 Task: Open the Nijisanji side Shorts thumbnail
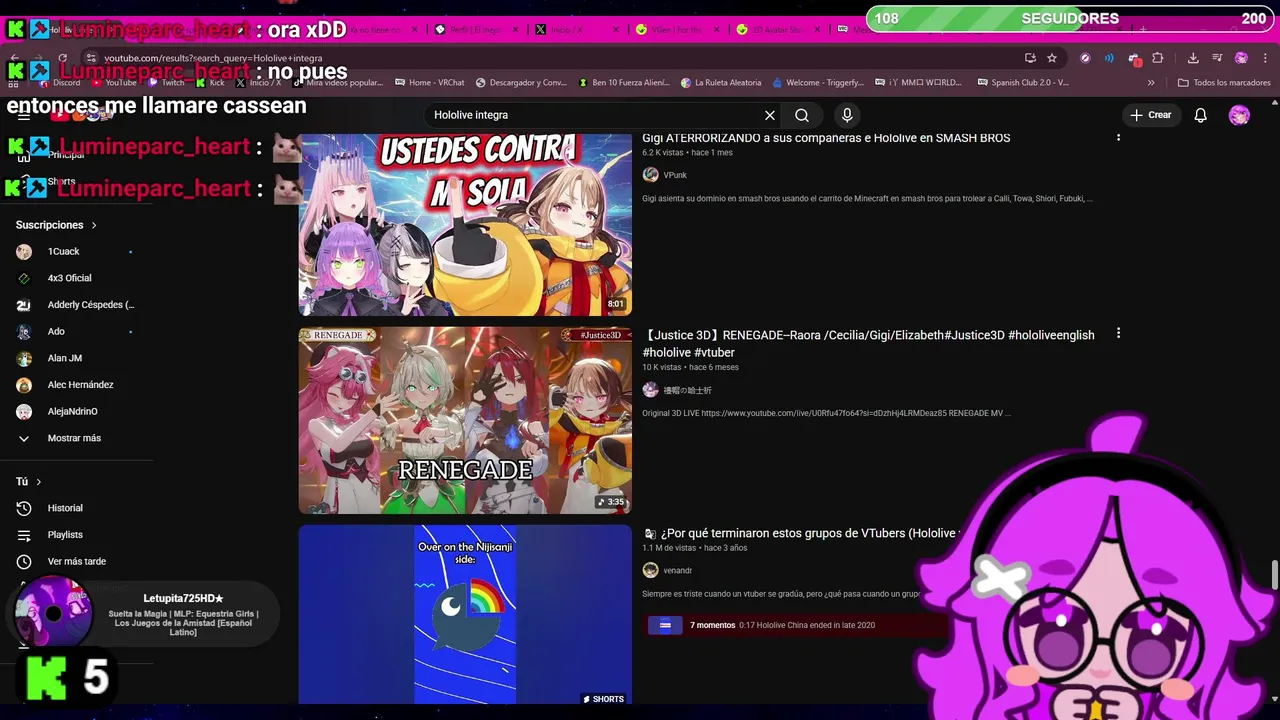[x=465, y=615]
